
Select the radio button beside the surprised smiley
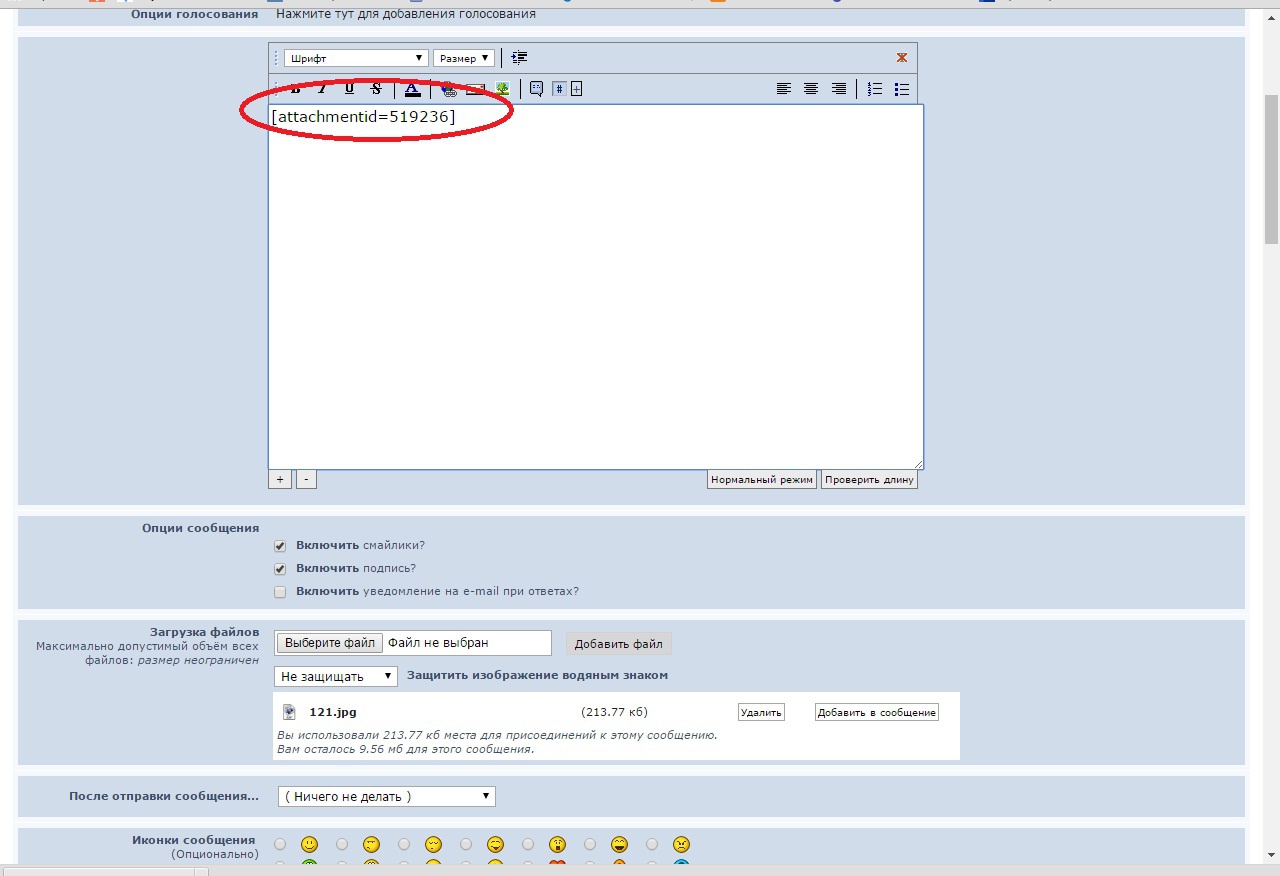coord(528,845)
